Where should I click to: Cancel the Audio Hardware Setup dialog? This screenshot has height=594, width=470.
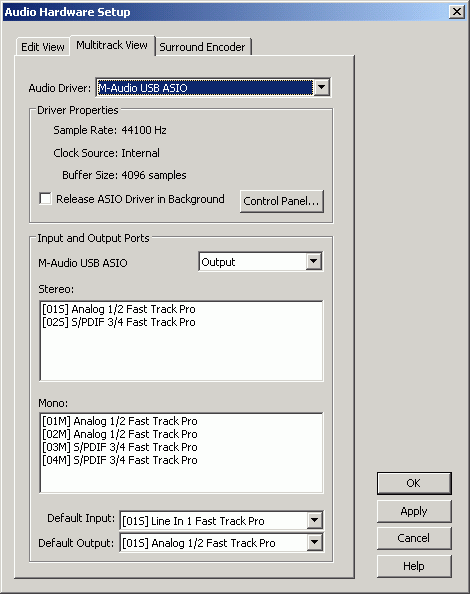414,538
